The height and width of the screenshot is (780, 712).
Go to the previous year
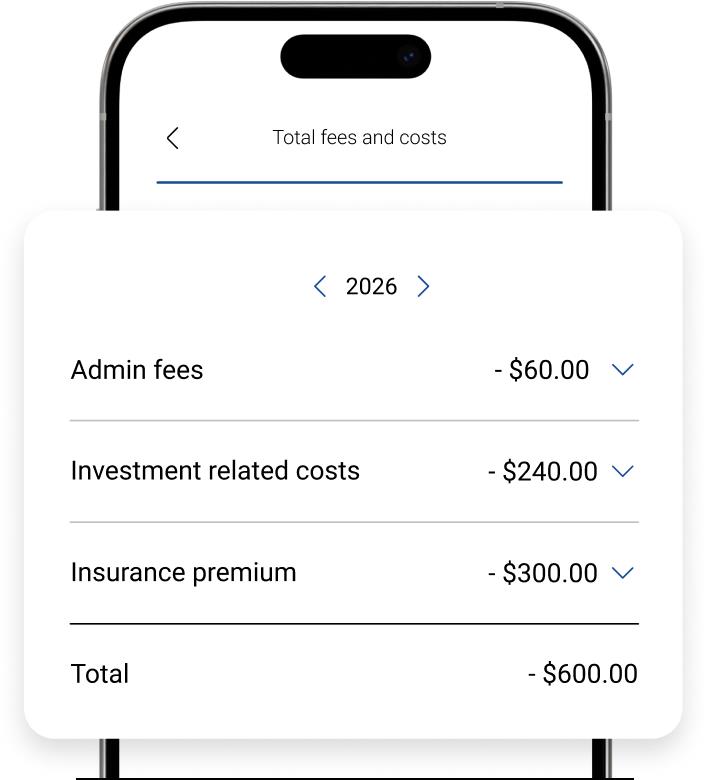click(x=320, y=287)
